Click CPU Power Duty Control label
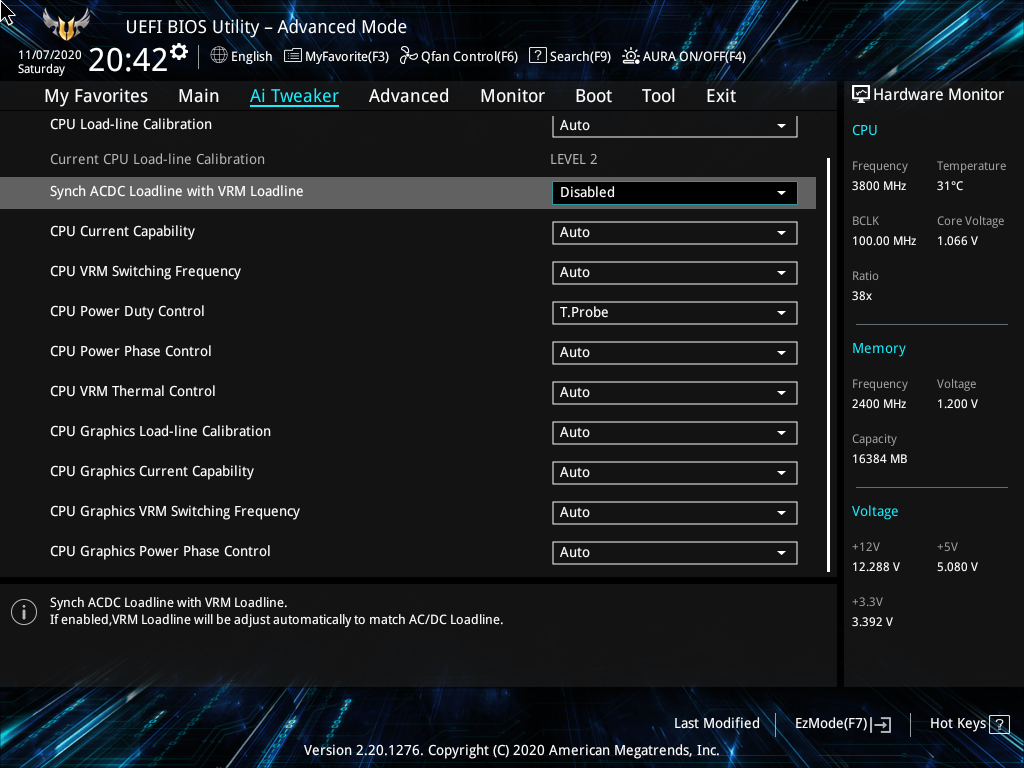Screen dimensions: 1024x768 (x=127, y=312)
